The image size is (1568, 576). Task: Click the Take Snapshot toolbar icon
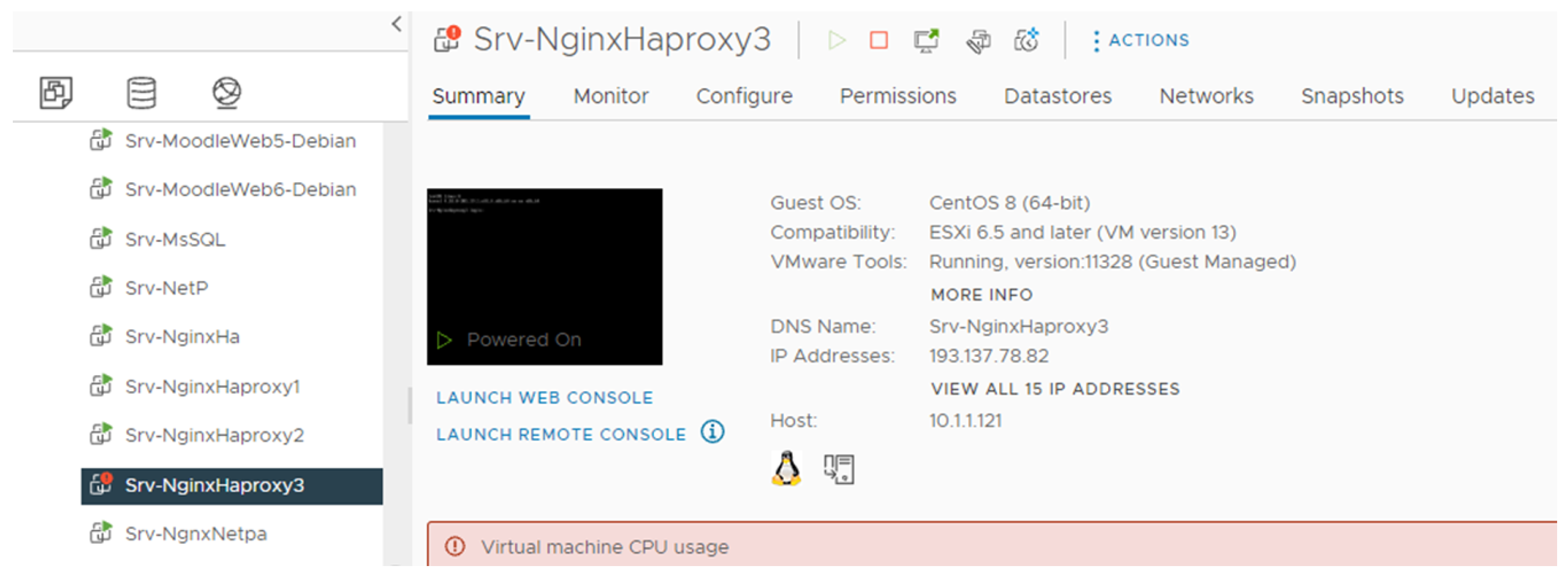[1026, 40]
